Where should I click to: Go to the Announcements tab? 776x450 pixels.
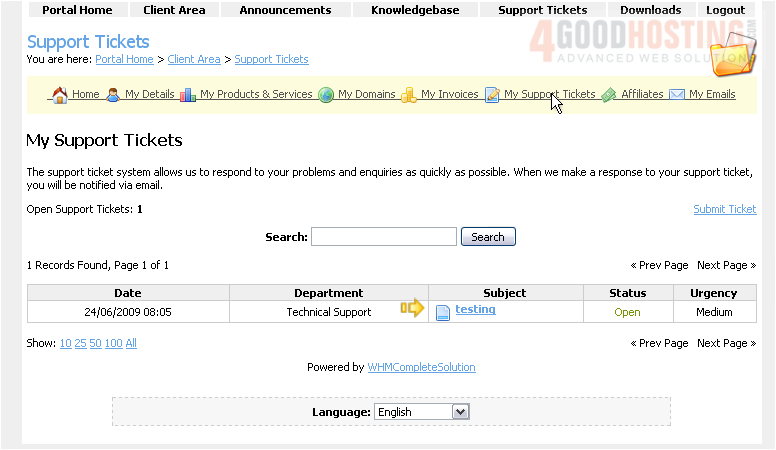[285, 10]
